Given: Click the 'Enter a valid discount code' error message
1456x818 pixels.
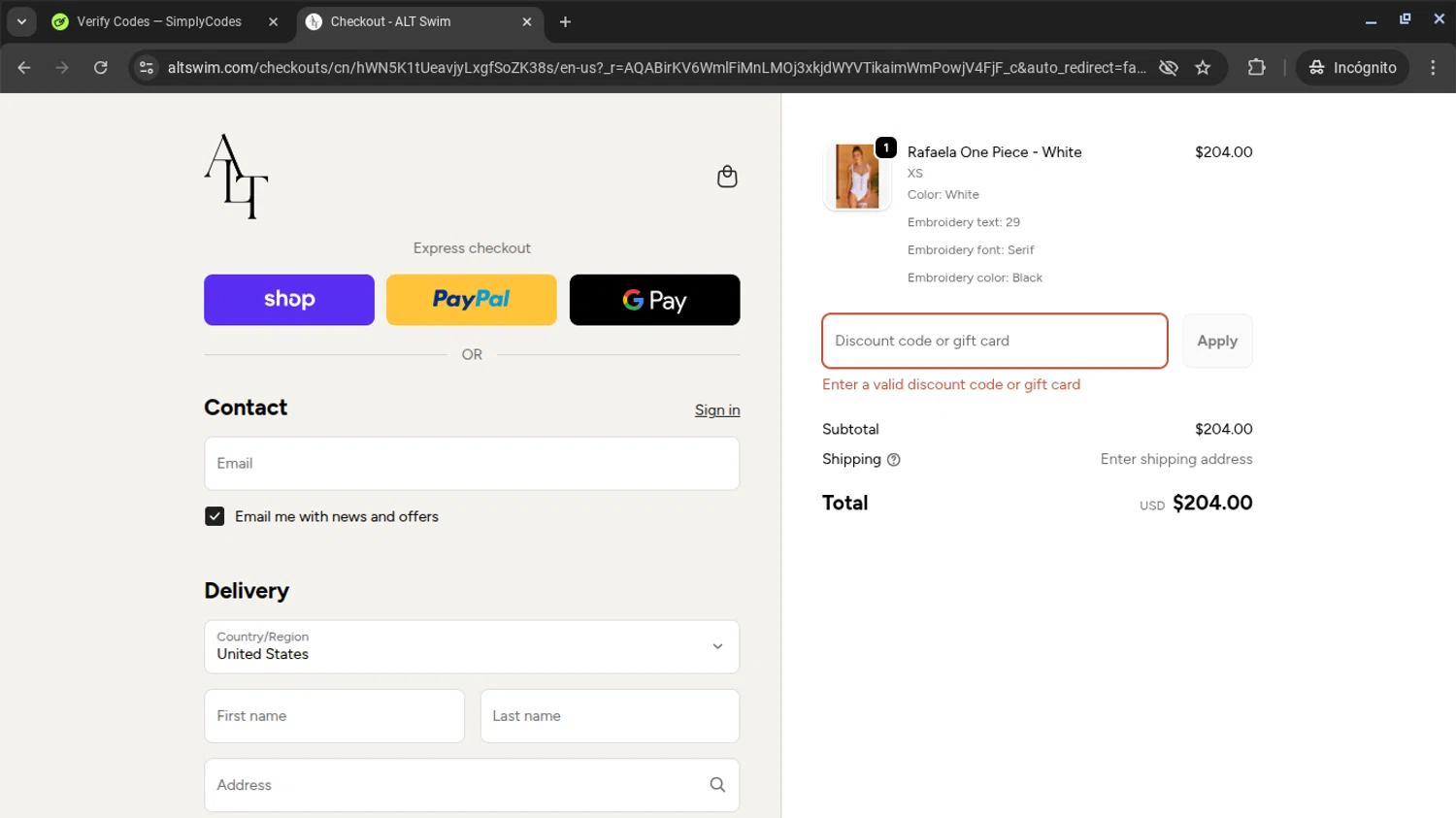Looking at the screenshot, I should pos(951,384).
